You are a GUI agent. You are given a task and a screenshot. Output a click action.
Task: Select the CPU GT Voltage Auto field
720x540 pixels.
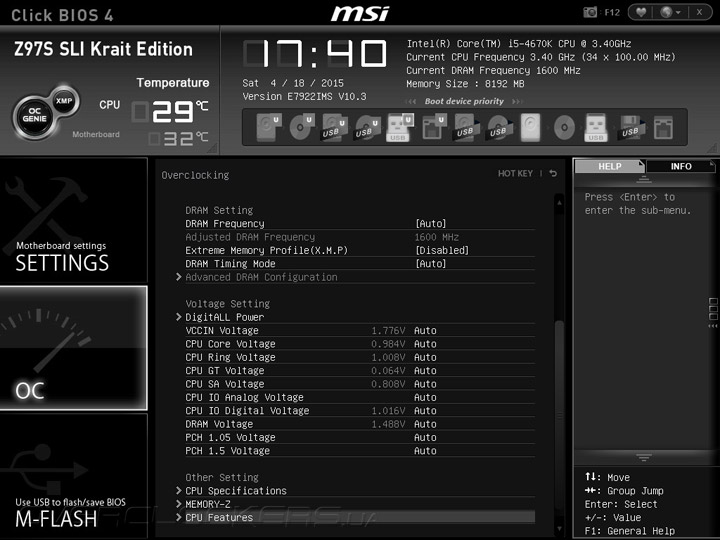click(425, 371)
